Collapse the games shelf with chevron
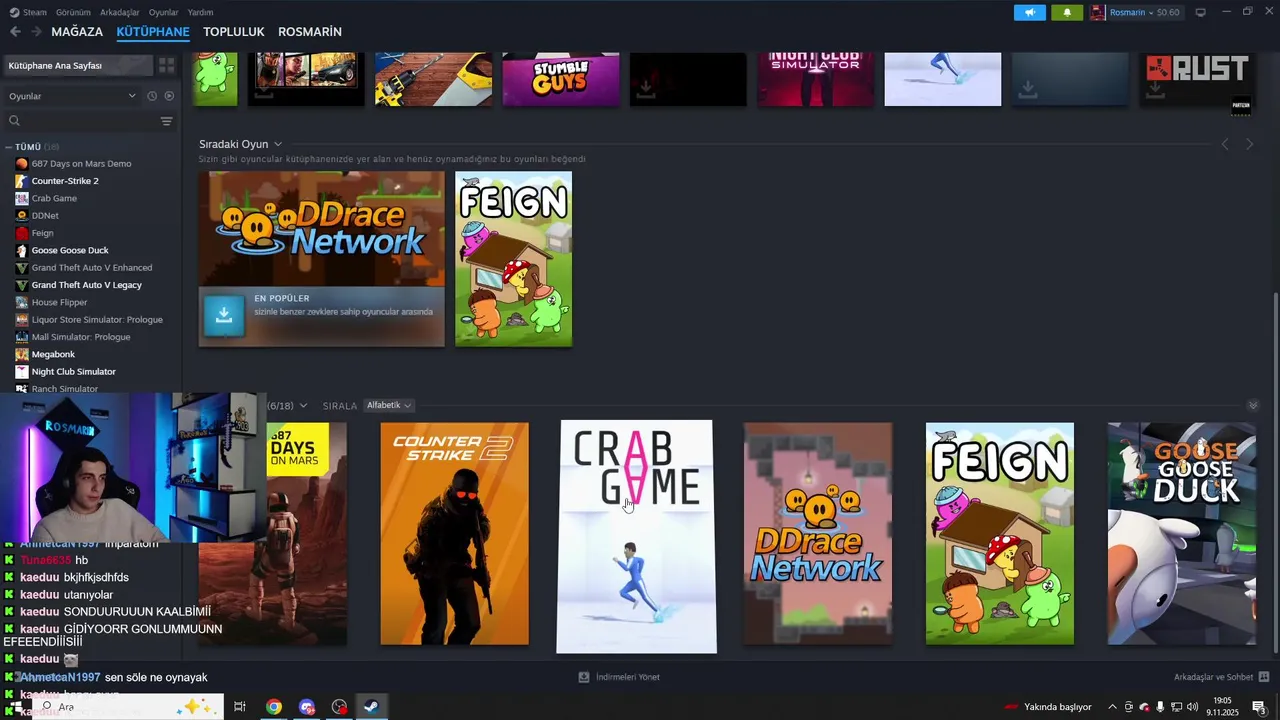 click(1253, 405)
